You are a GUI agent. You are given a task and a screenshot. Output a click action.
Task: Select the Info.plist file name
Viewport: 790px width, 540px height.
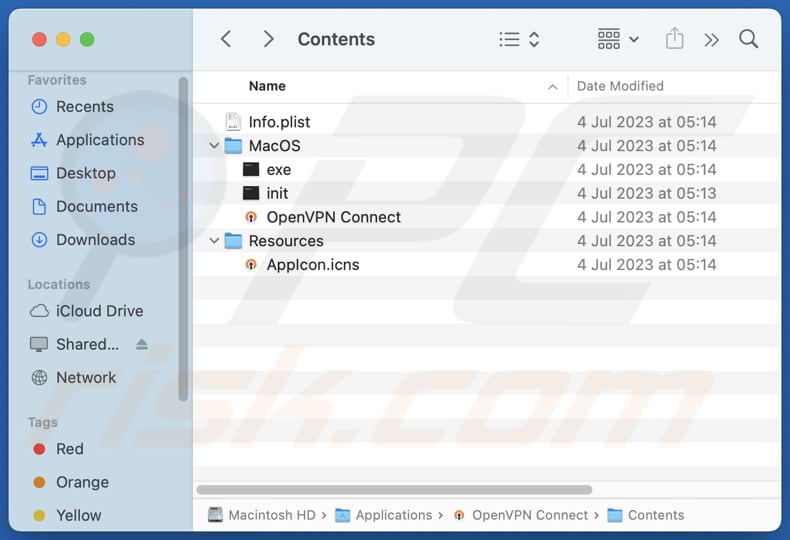pos(279,122)
